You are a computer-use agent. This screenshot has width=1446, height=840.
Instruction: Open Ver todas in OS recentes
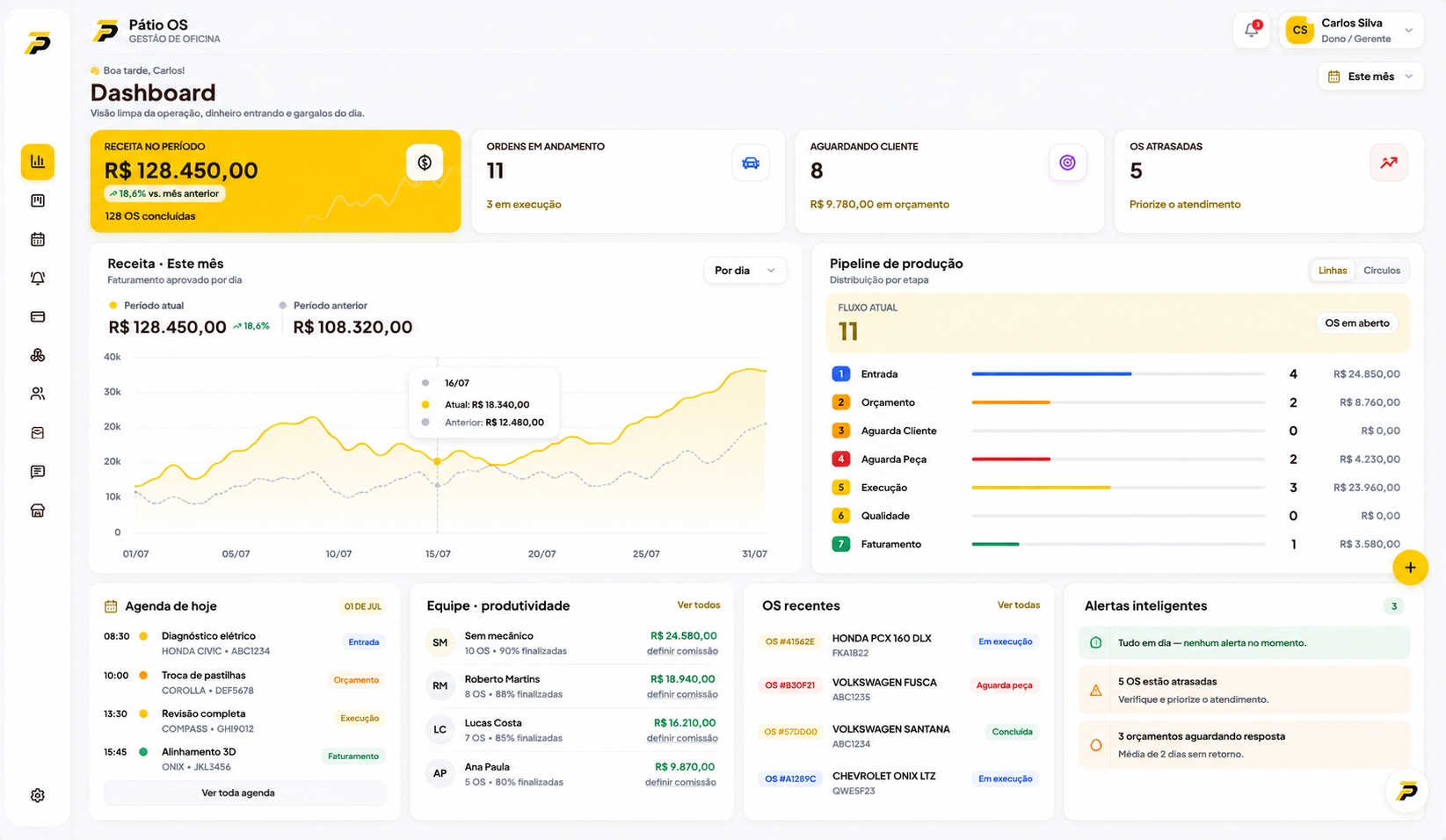[x=1019, y=605]
